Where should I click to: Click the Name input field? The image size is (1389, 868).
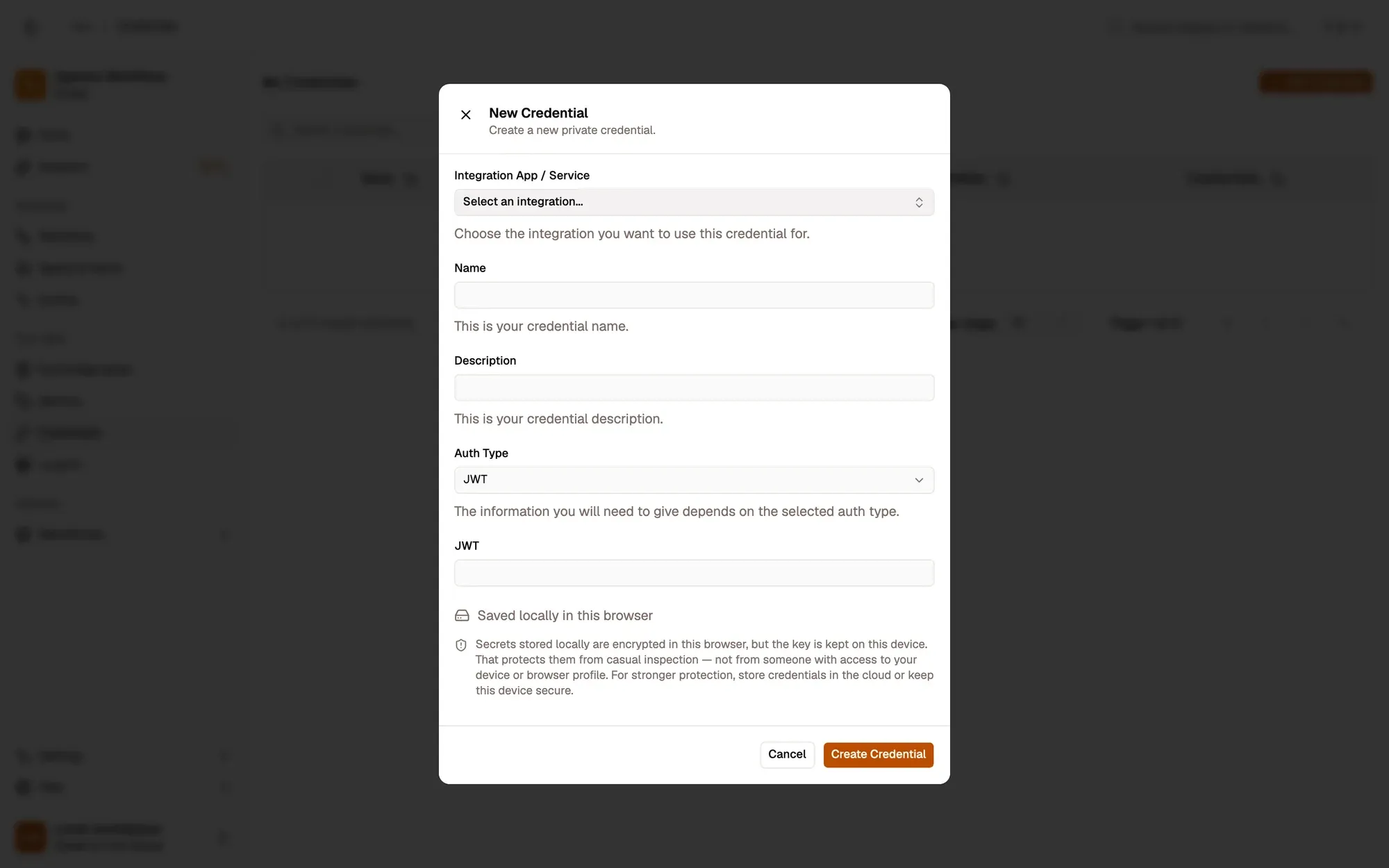click(694, 295)
